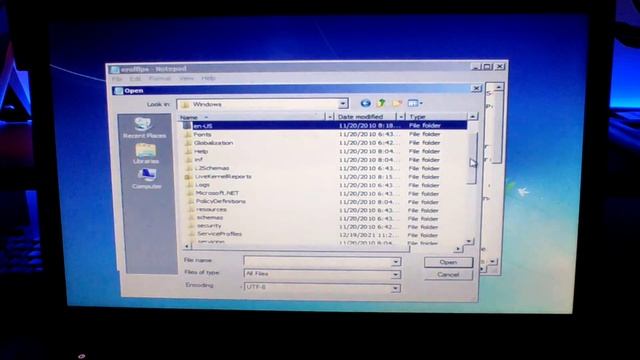Click the Microsoft.NET folder name
The height and width of the screenshot is (360, 640).
coord(217,193)
